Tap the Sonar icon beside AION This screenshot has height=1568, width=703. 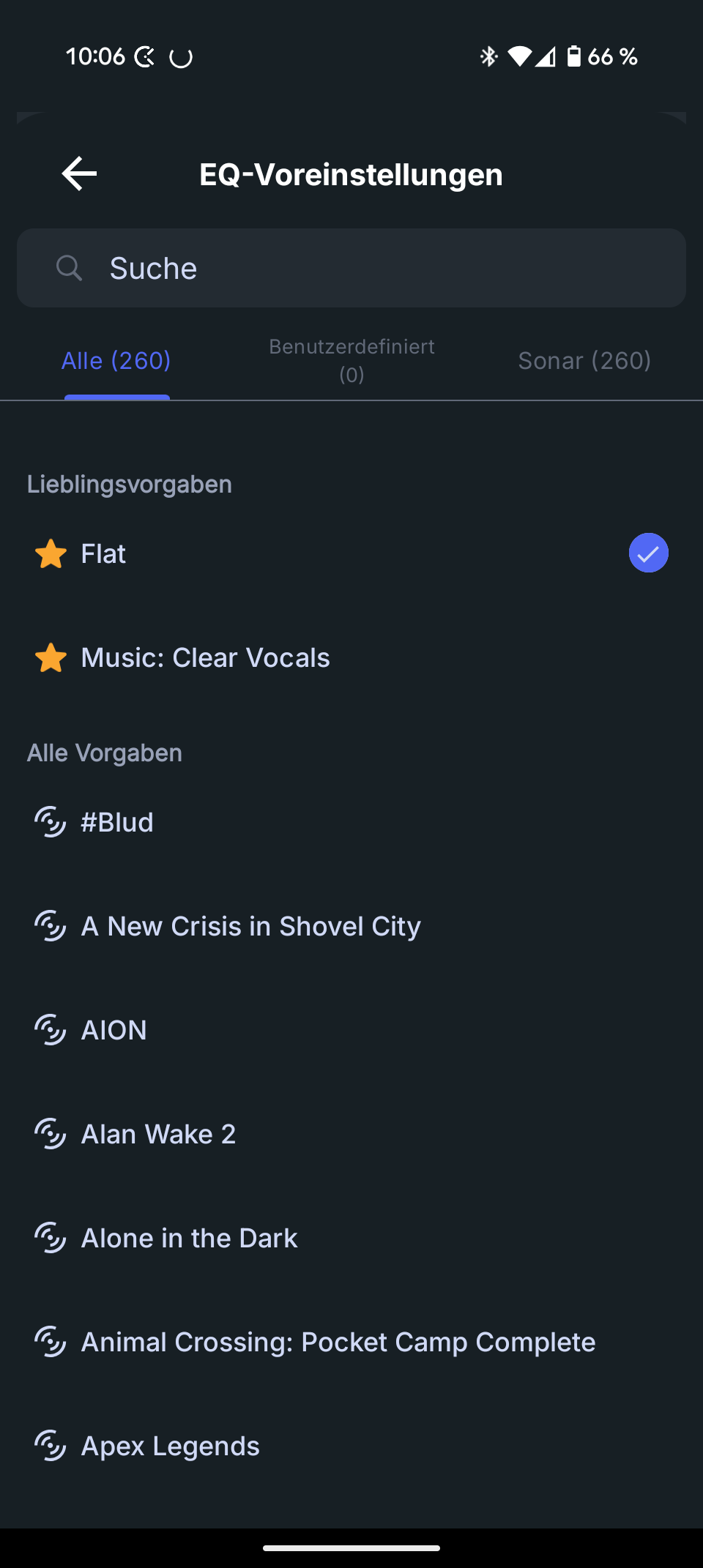[51, 1030]
